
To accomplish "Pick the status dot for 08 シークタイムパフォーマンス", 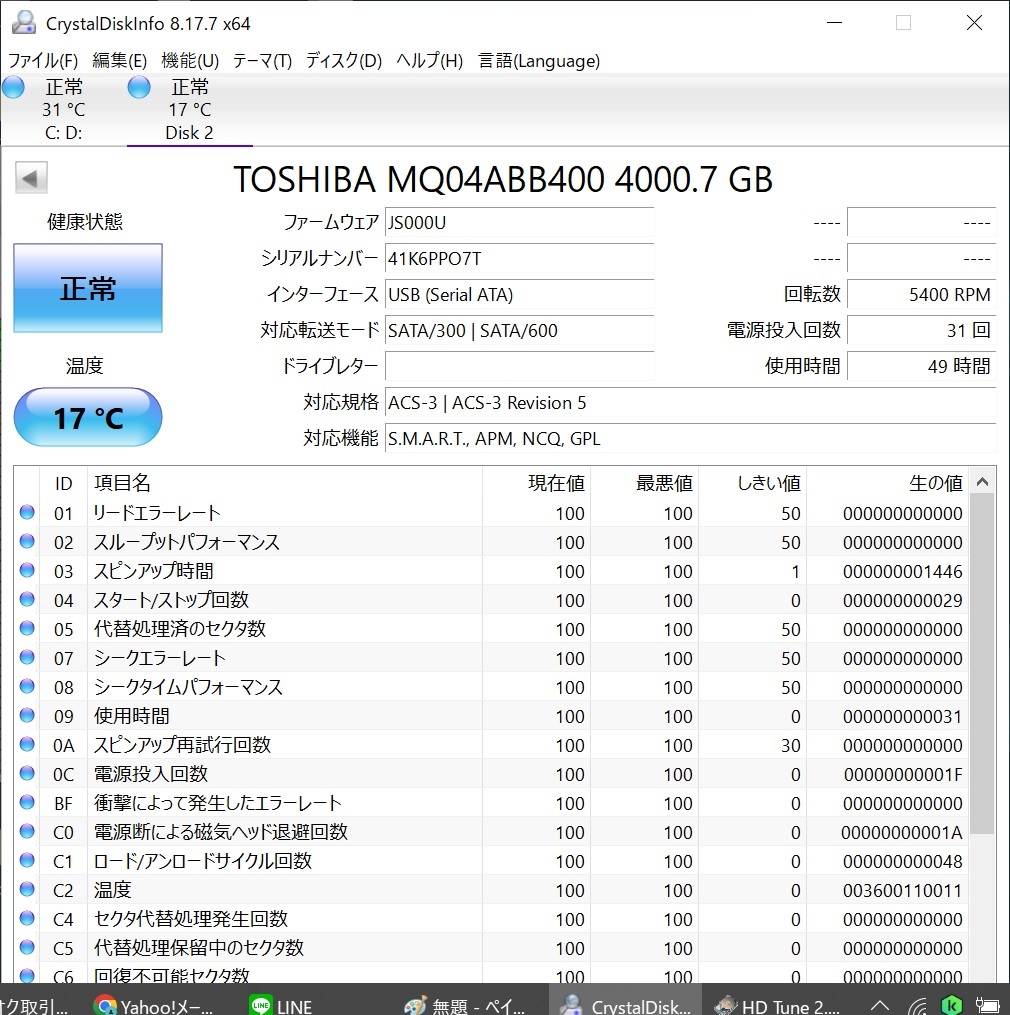I will click(27, 687).
